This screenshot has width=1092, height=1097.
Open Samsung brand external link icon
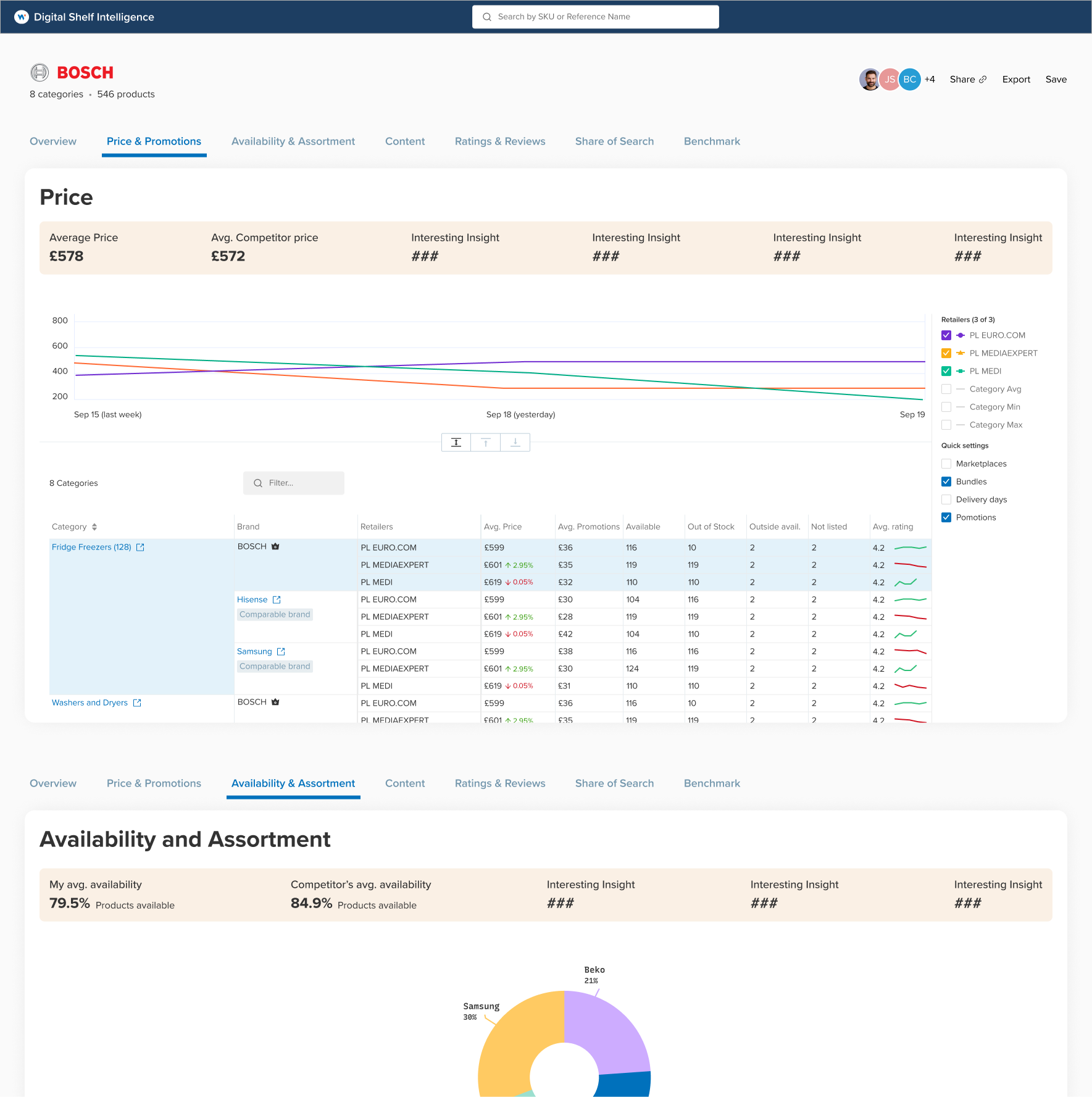pyautogui.click(x=281, y=651)
